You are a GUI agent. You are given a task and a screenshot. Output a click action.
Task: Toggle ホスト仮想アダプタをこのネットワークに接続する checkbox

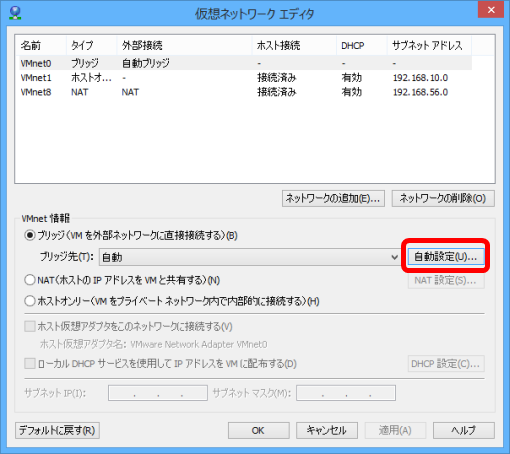(30, 326)
